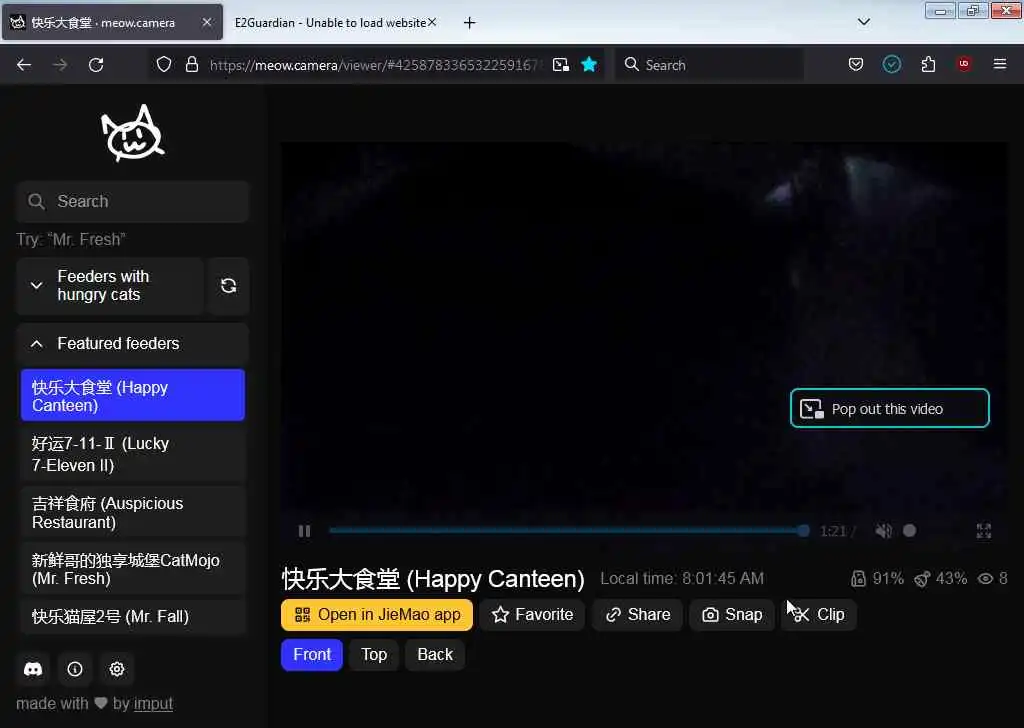
Task: Toggle the bookmark star in address bar
Action: click(589, 65)
